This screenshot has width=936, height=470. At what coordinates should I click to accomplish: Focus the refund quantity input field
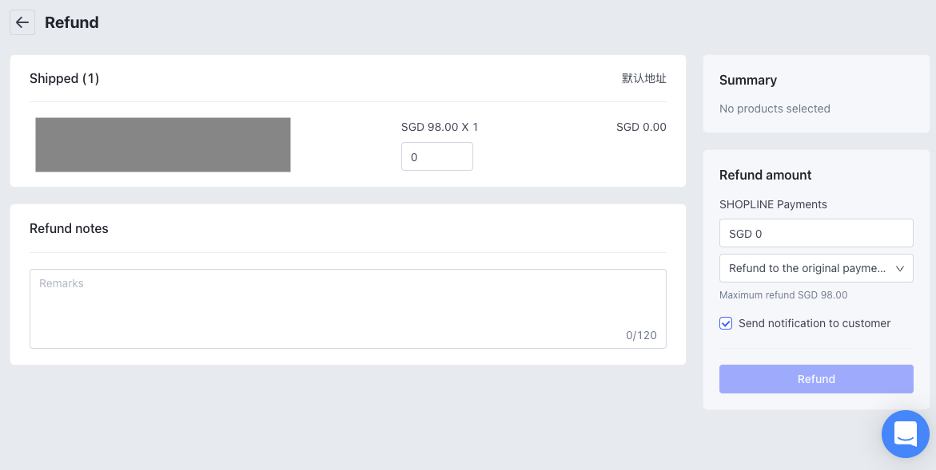[436, 157]
